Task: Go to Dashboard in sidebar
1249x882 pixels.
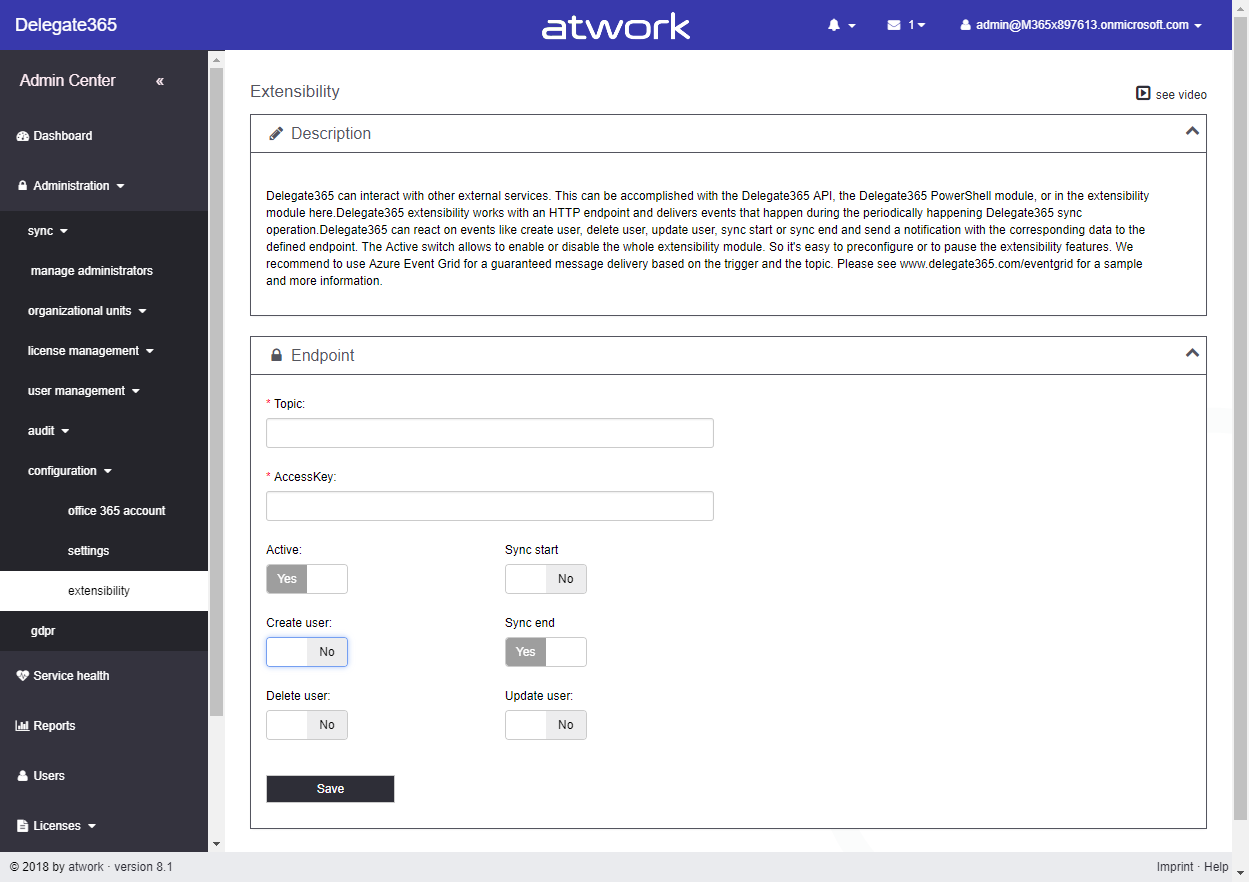Action: click(x=63, y=136)
